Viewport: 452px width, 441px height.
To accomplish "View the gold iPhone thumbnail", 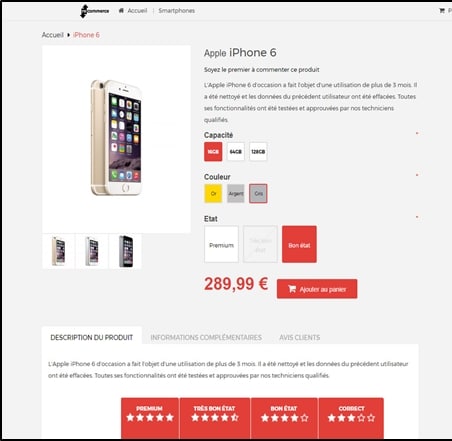I will 59,251.
